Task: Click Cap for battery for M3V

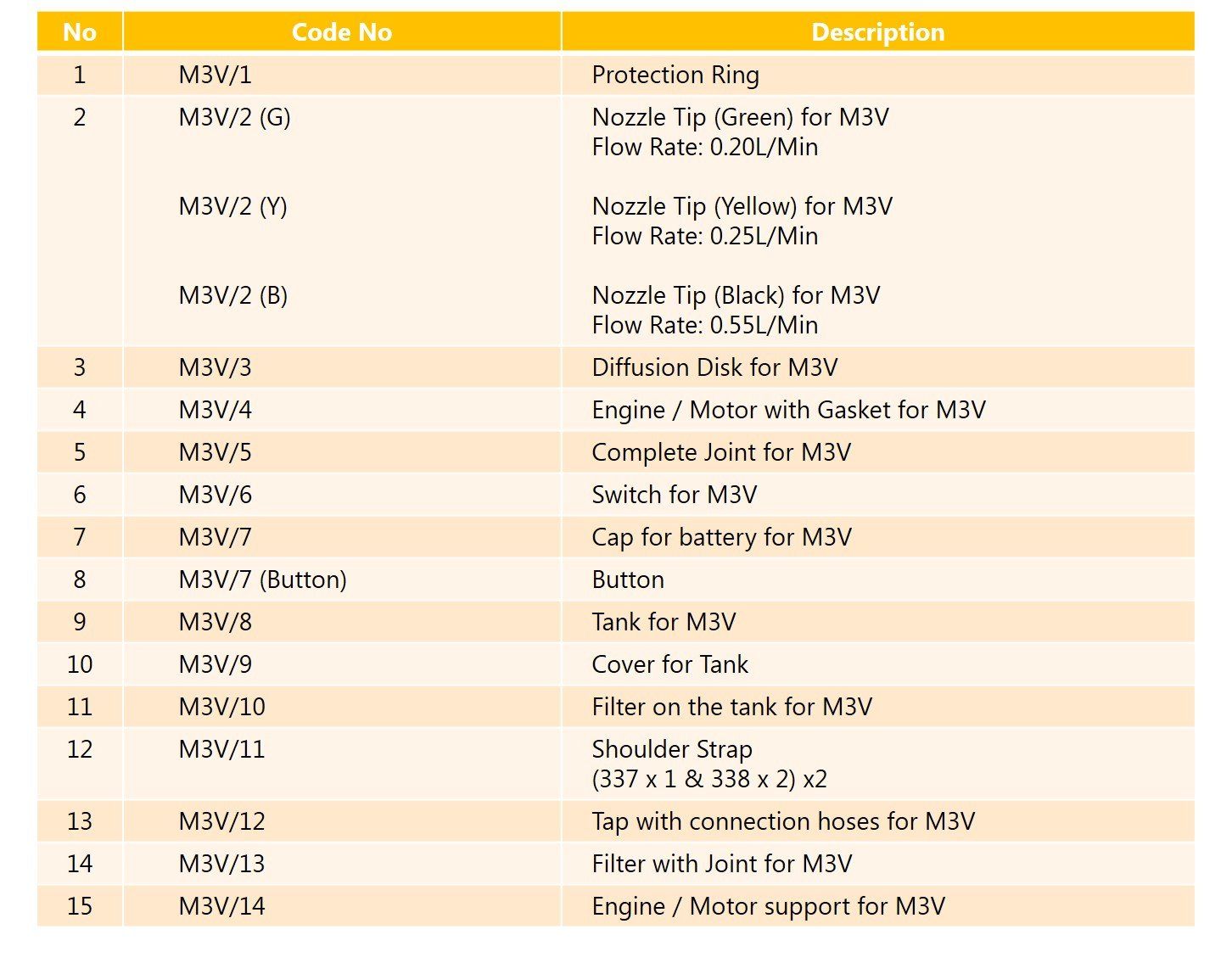Action: pyautogui.click(x=722, y=537)
